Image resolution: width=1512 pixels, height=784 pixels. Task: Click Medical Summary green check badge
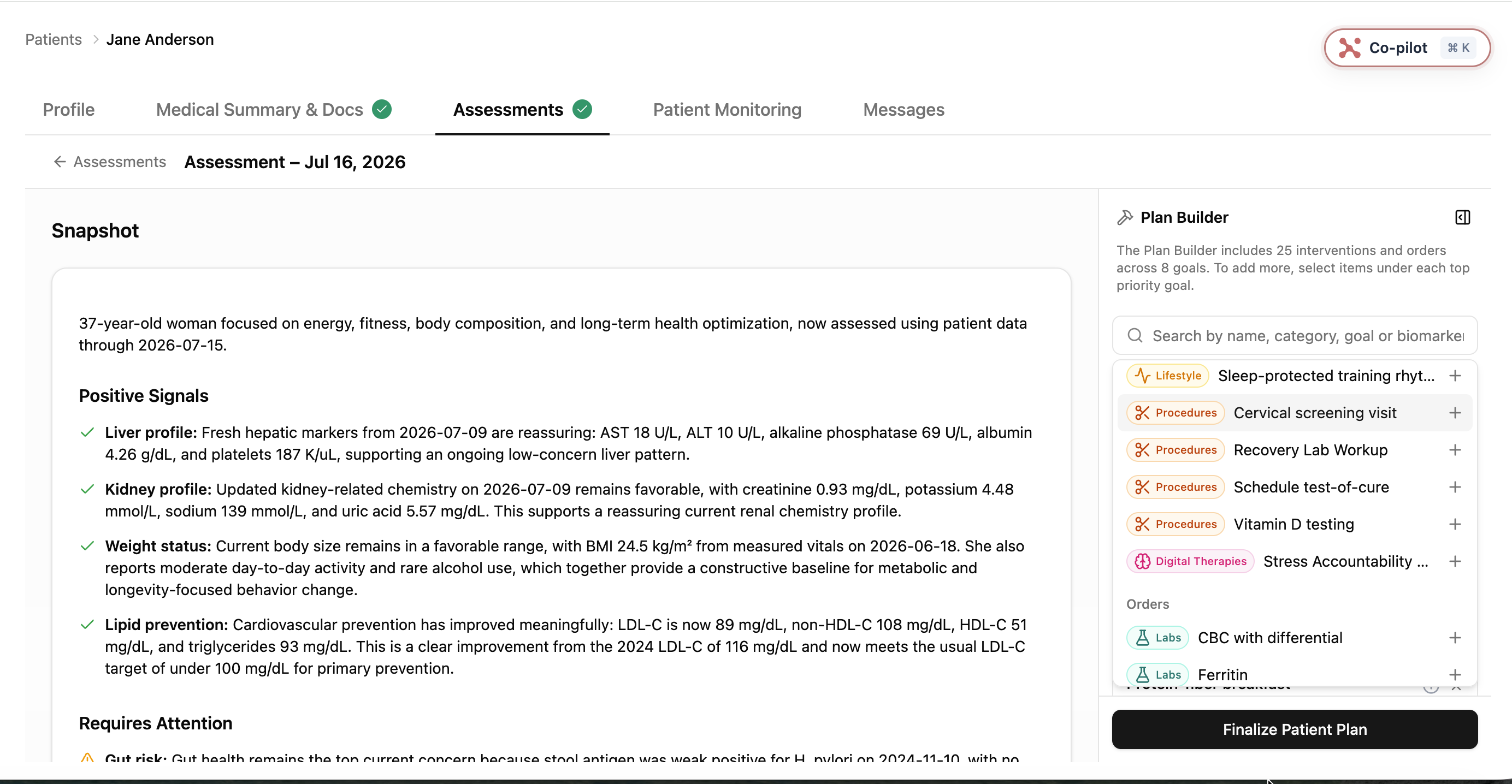pyautogui.click(x=382, y=109)
